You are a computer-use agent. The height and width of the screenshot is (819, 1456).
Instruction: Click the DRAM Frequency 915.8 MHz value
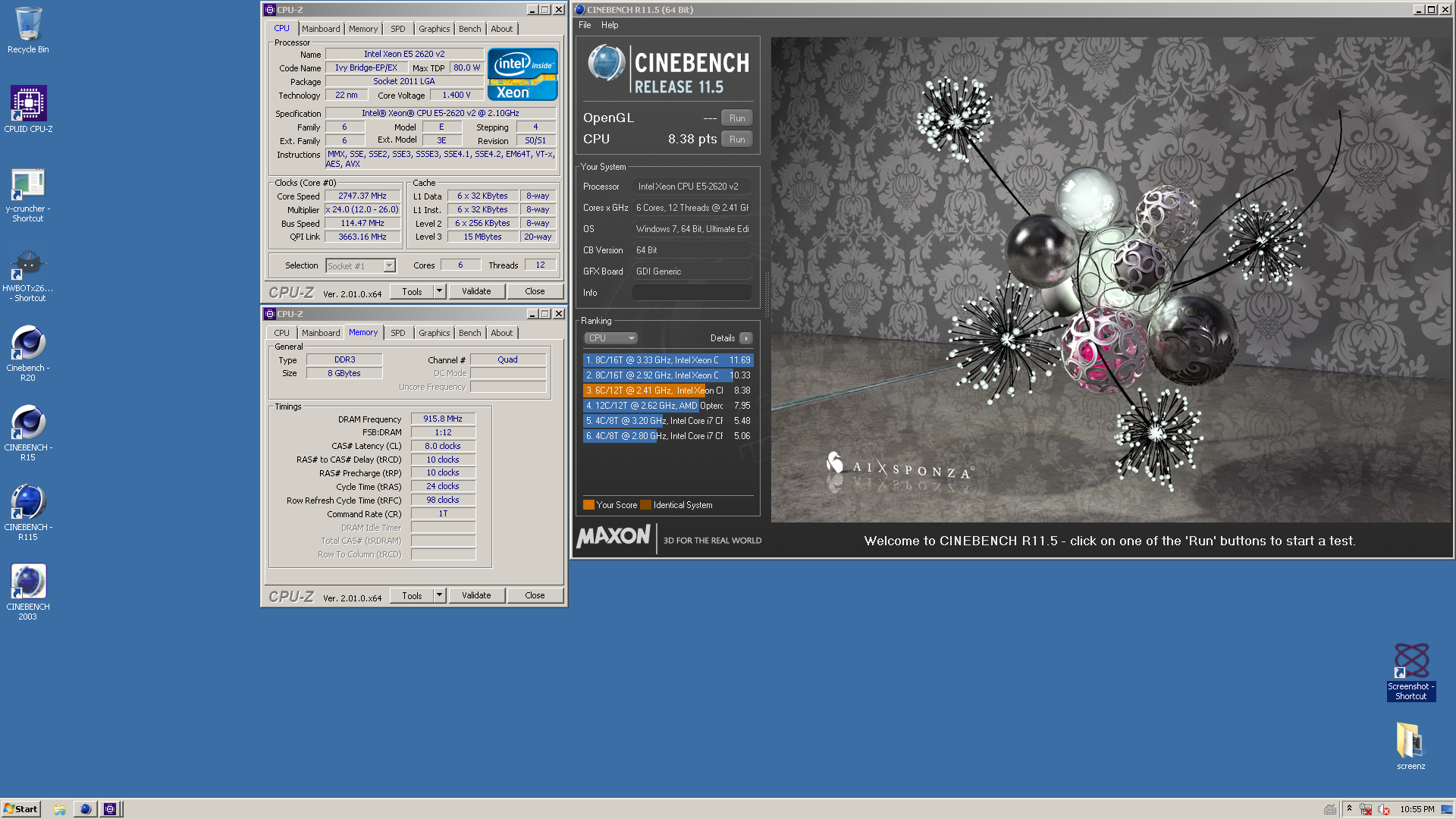(x=443, y=419)
